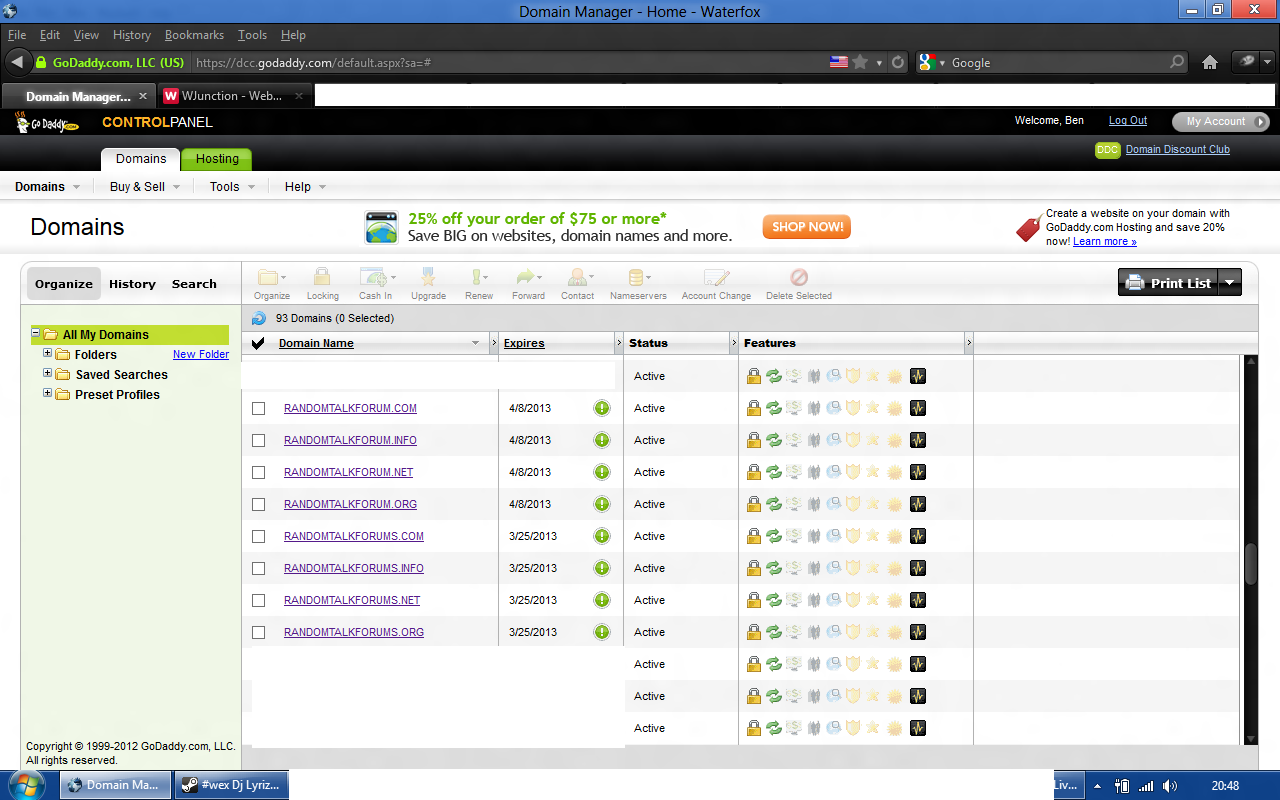Sort by the Expires column header

524,343
